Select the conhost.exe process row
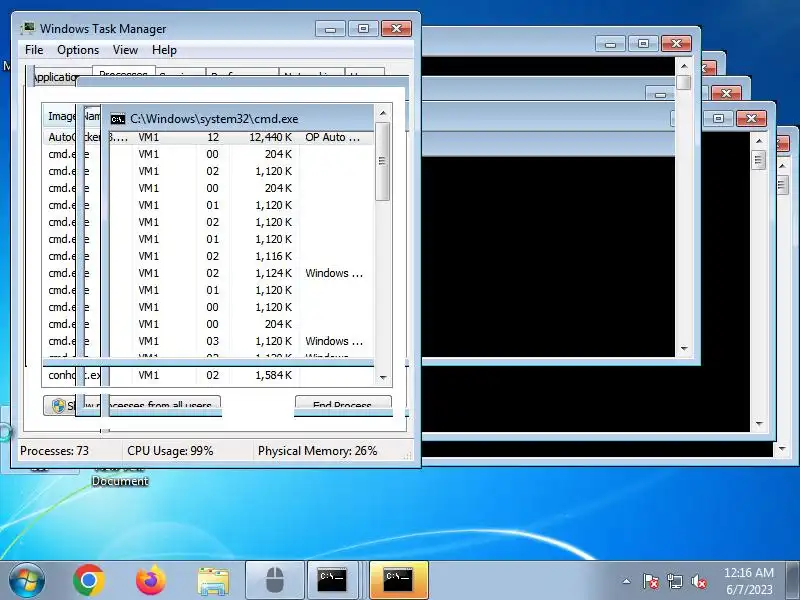This screenshot has width=800, height=600. pos(208,375)
